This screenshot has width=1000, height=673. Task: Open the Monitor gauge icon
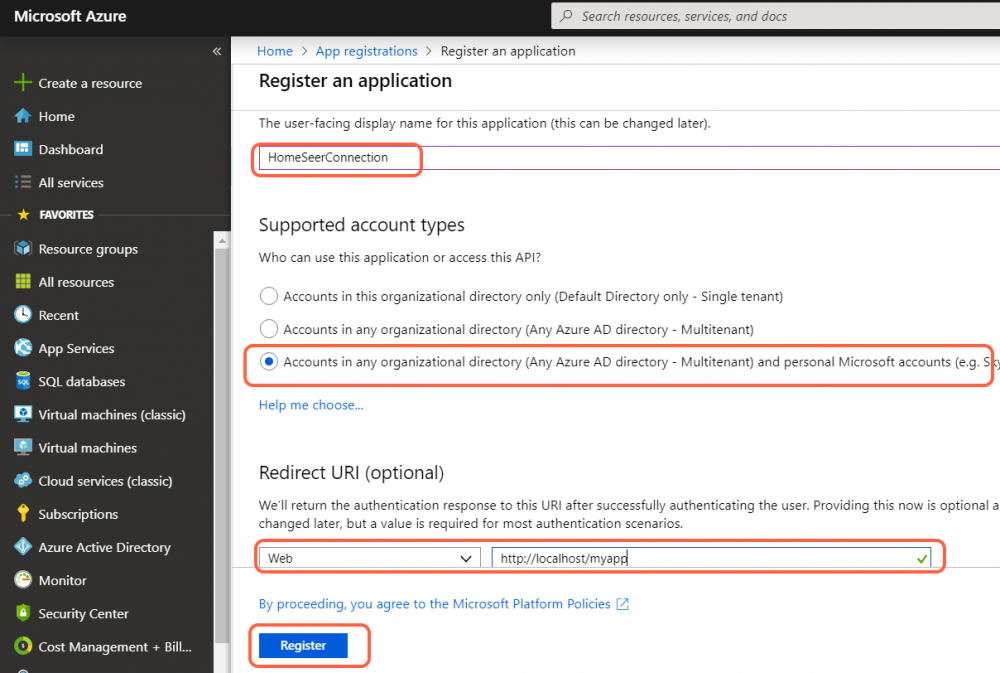coord(22,580)
